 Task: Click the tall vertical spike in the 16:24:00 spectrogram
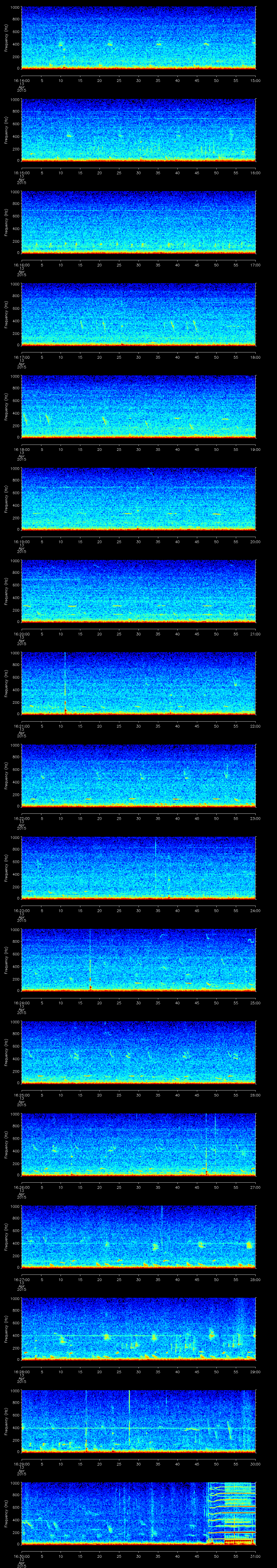tap(90, 960)
